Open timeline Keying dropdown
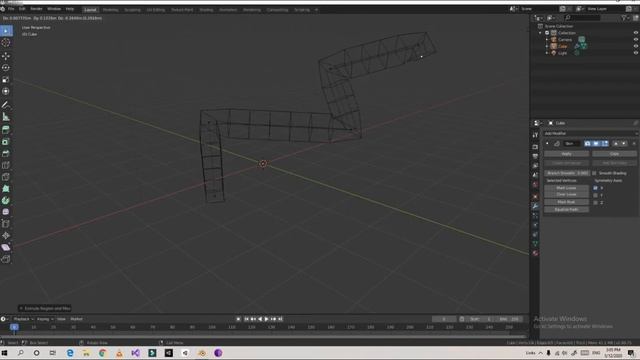Screen dimensions: 640x360 tap(45, 319)
